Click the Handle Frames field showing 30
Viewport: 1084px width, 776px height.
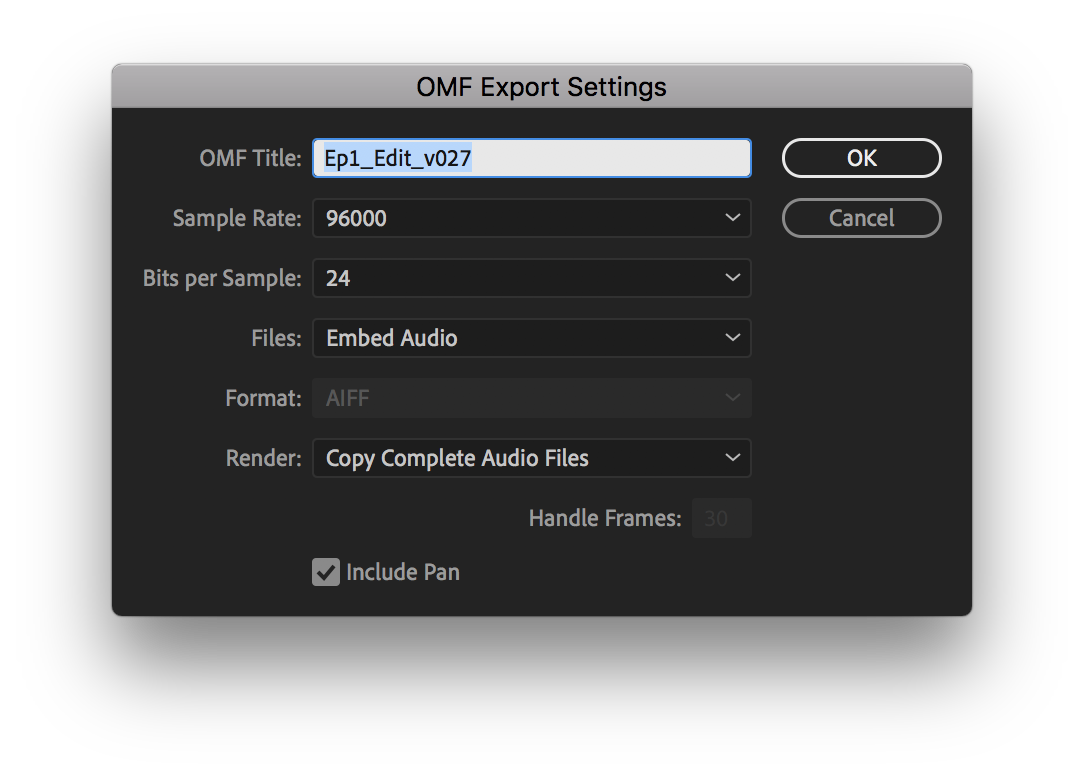point(722,518)
